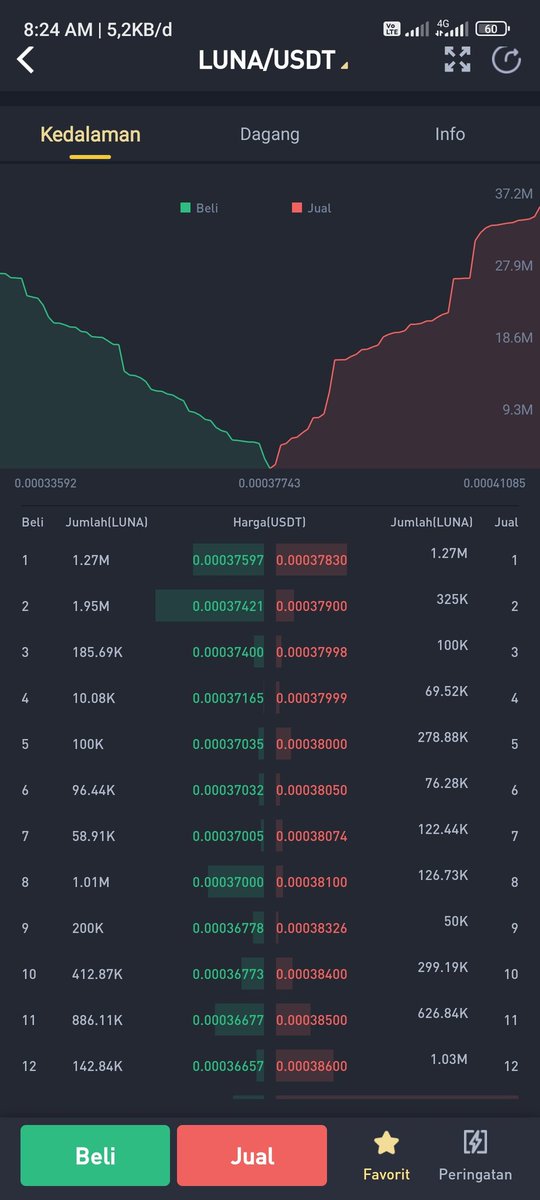The width and height of the screenshot is (540, 1200).
Task: Select the Kedalaman tab
Action: point(90,134)
